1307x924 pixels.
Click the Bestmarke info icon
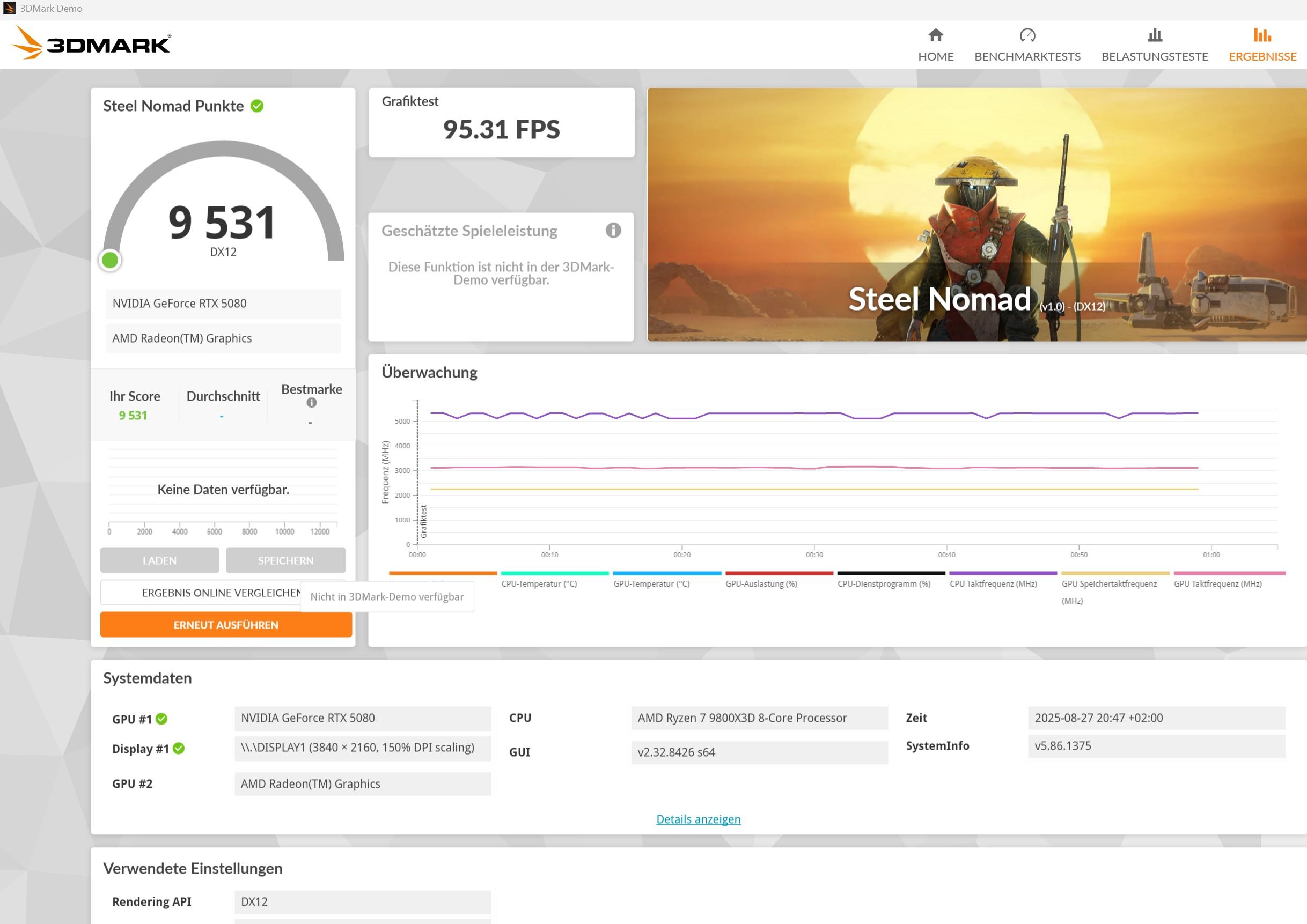click(x=311, y=403)
